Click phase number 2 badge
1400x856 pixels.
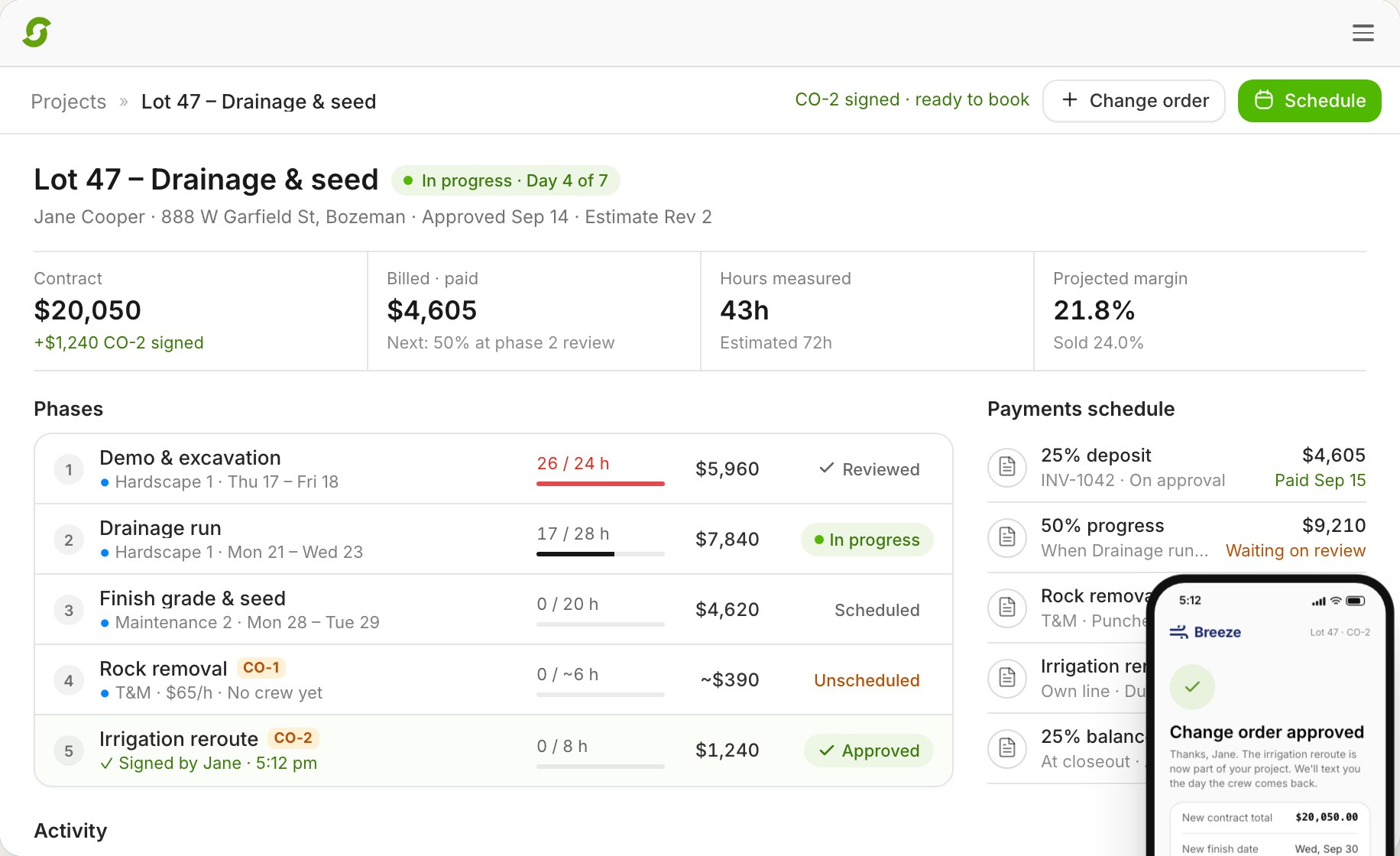(x=69, y=540)
